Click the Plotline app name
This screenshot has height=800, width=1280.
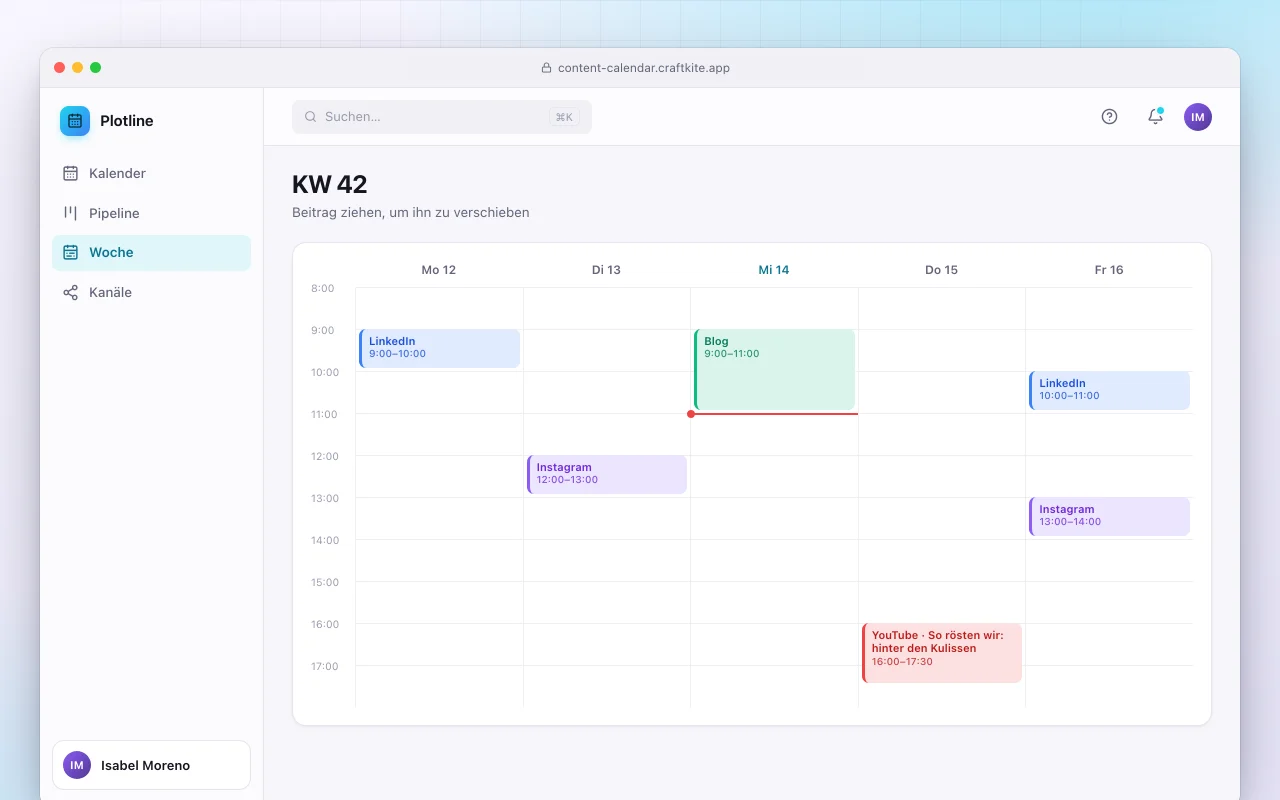point(127,121)
